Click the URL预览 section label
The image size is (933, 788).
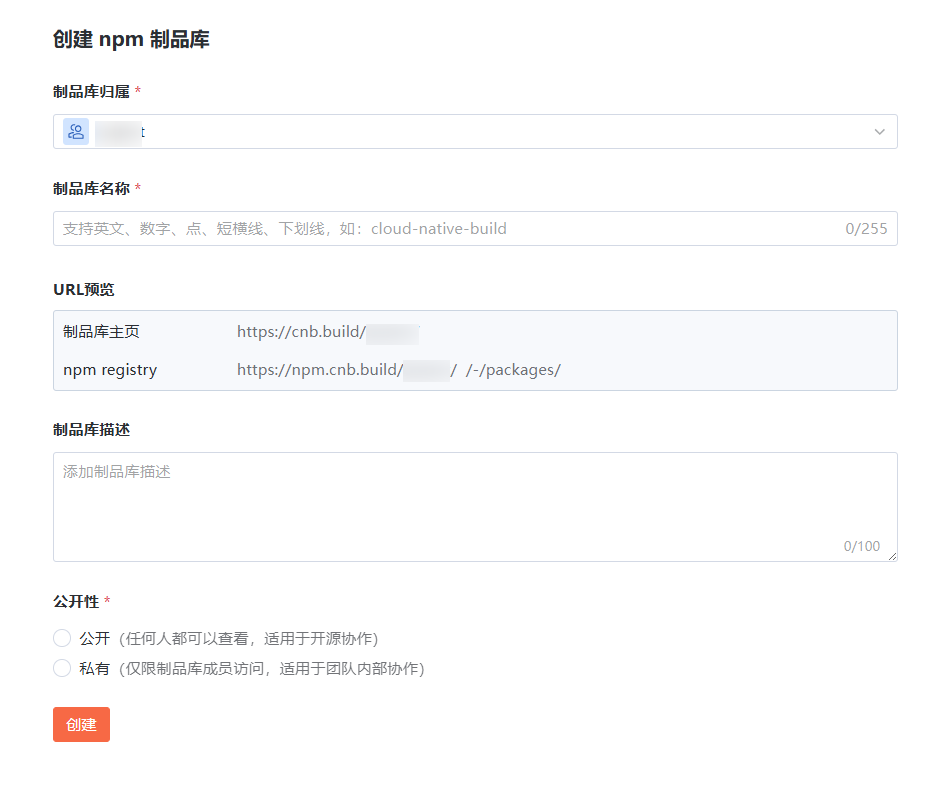point(84,290)
